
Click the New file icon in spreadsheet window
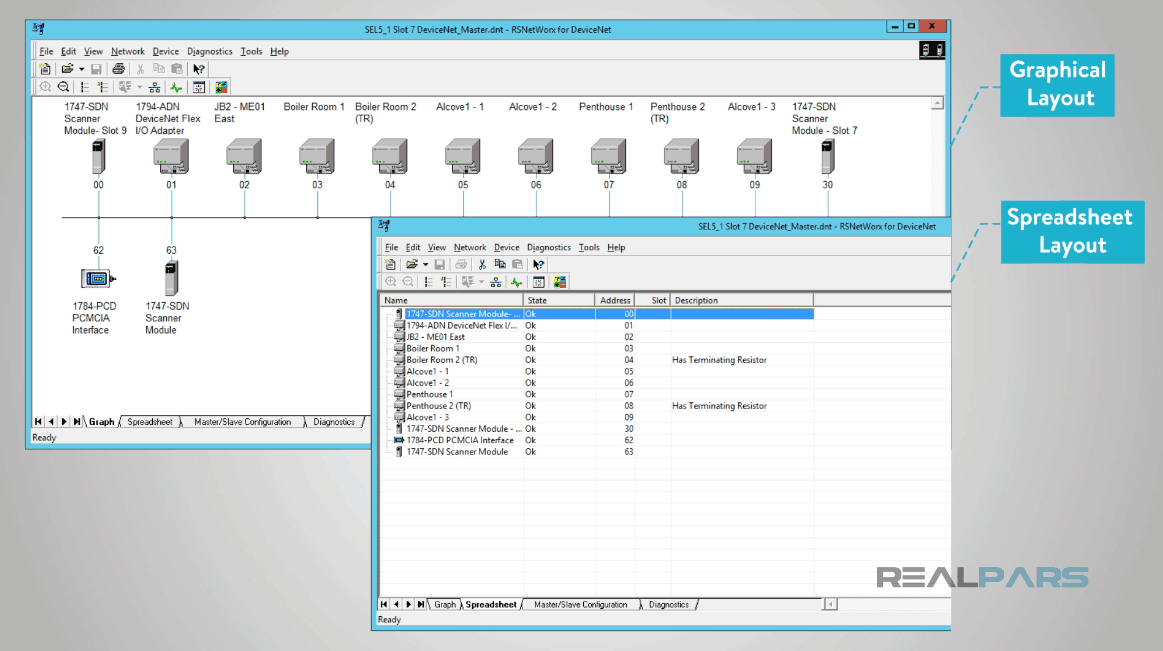point(391,265)
